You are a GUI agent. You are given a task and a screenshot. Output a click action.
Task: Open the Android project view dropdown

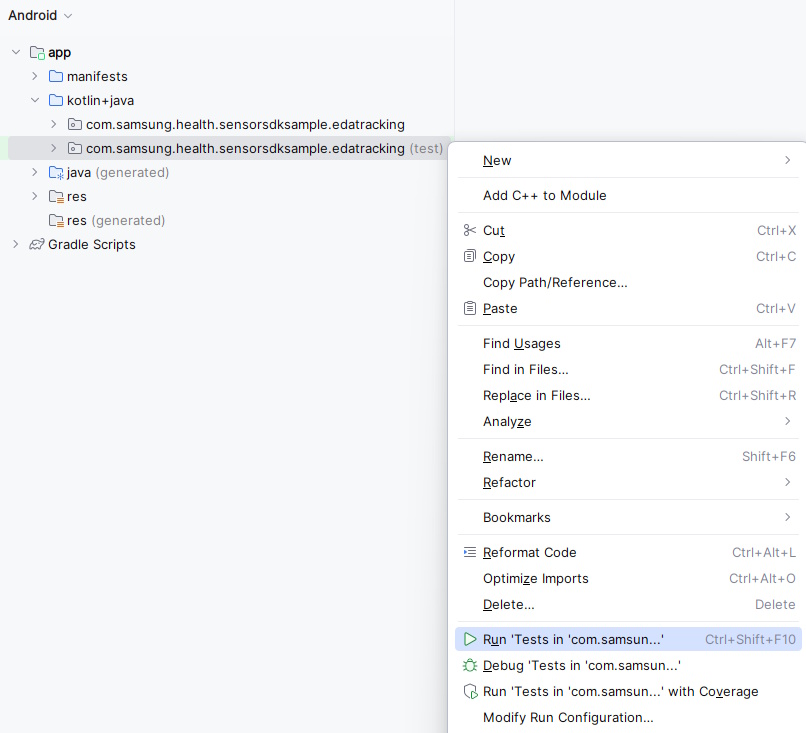40,16
